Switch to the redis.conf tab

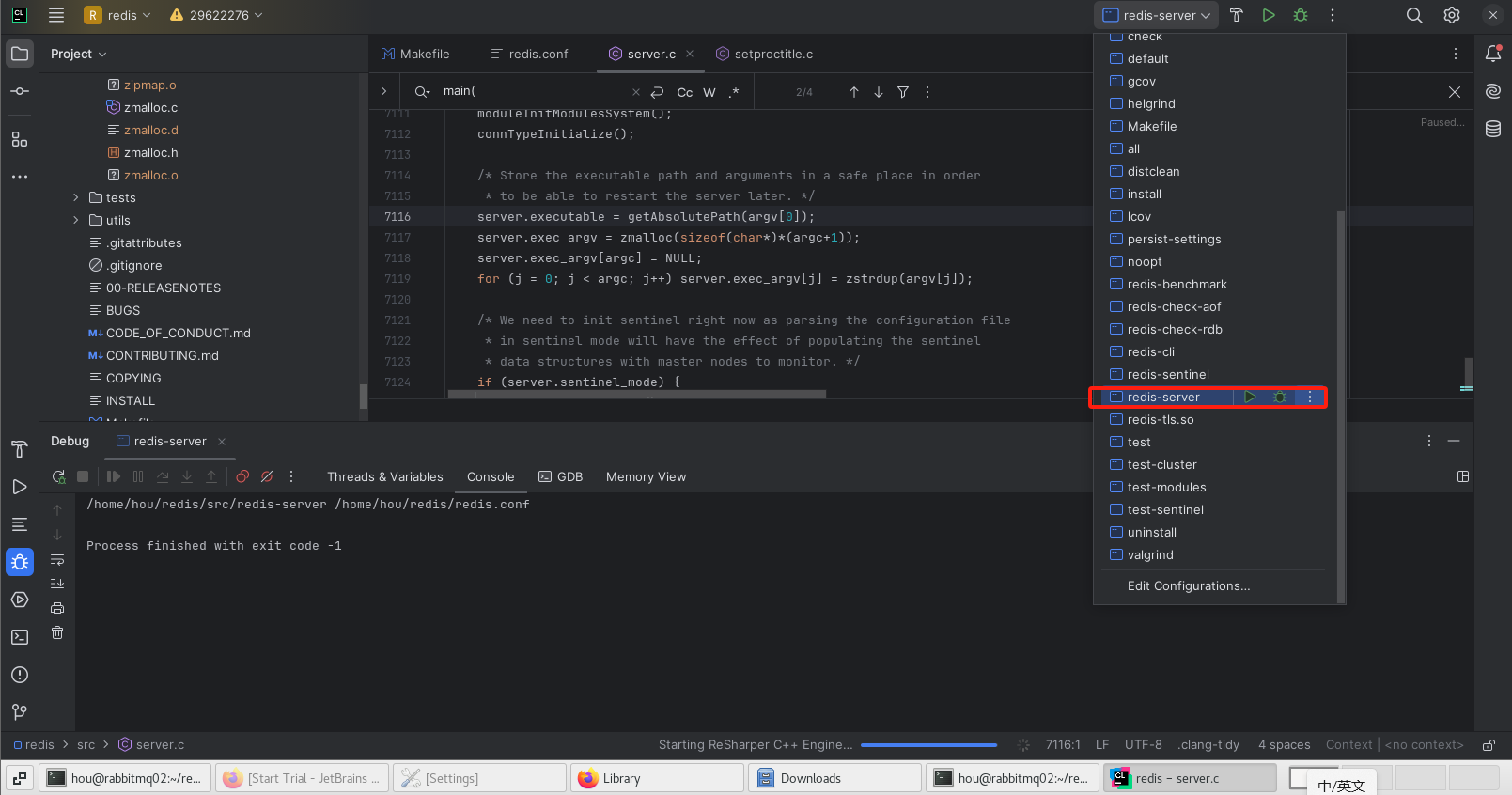(529, 54)
